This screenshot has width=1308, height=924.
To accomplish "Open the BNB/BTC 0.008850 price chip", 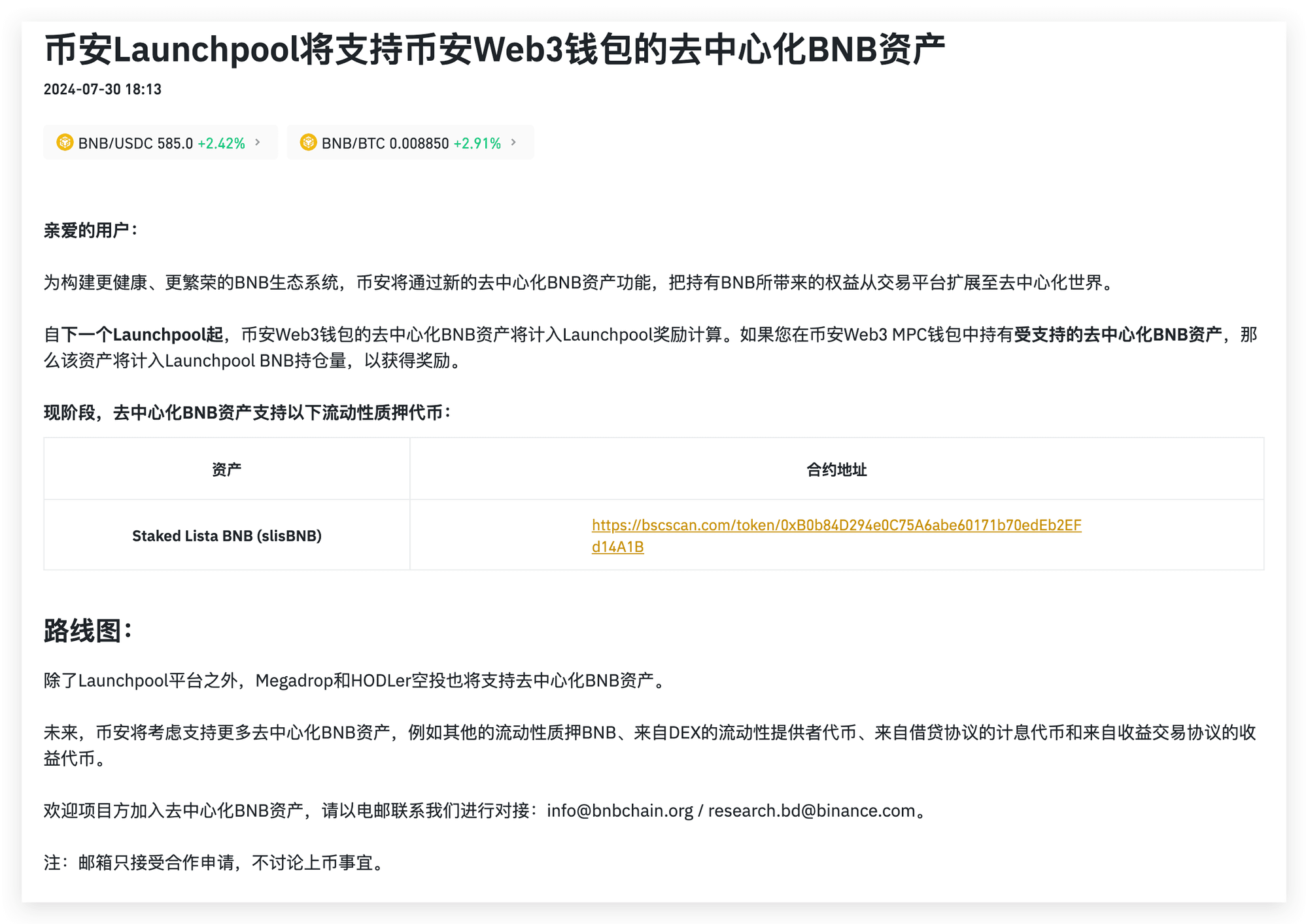I will [x=410, y=142].
